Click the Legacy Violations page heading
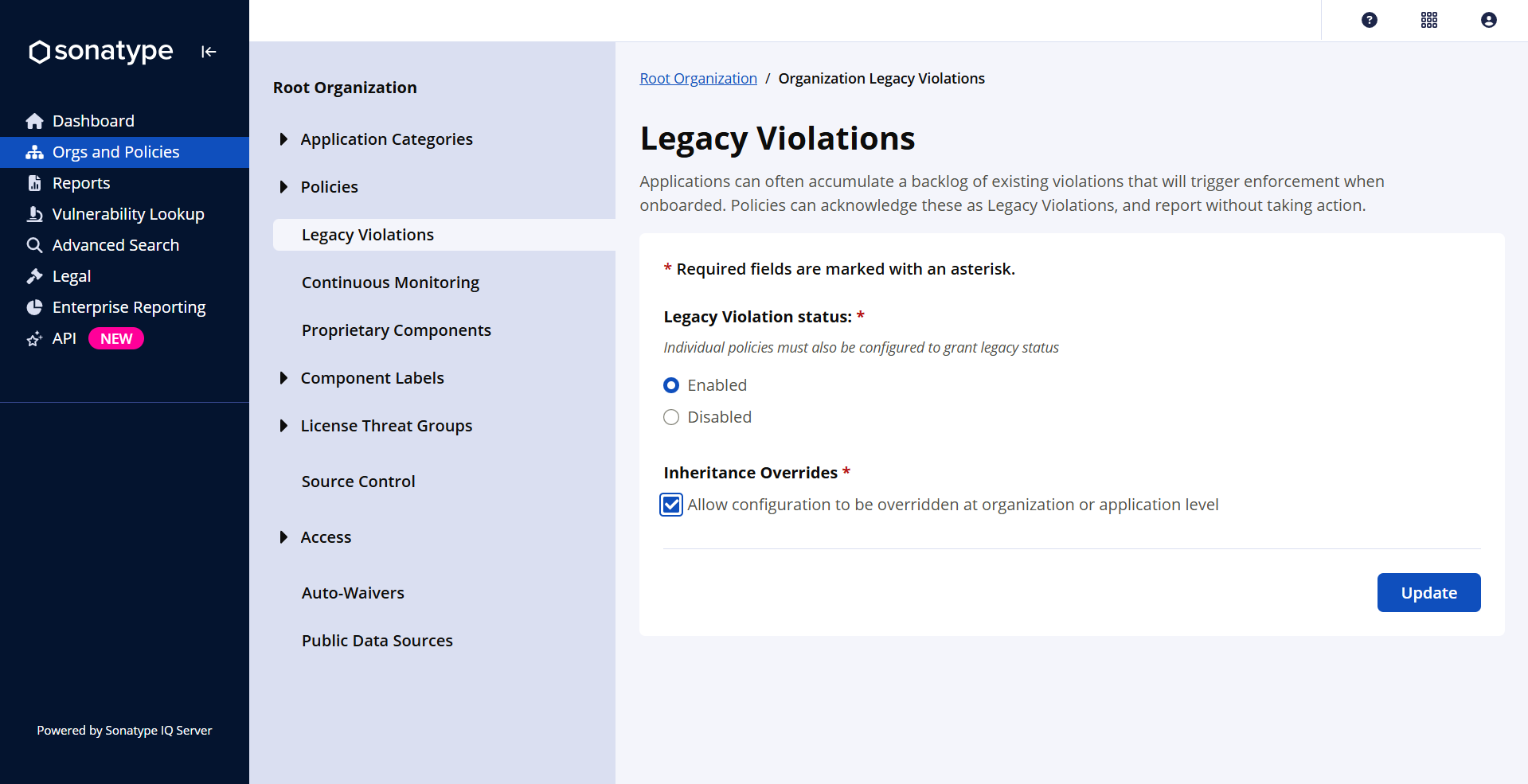This screenshot has width=1528, height=784. [x=778, y=138]
